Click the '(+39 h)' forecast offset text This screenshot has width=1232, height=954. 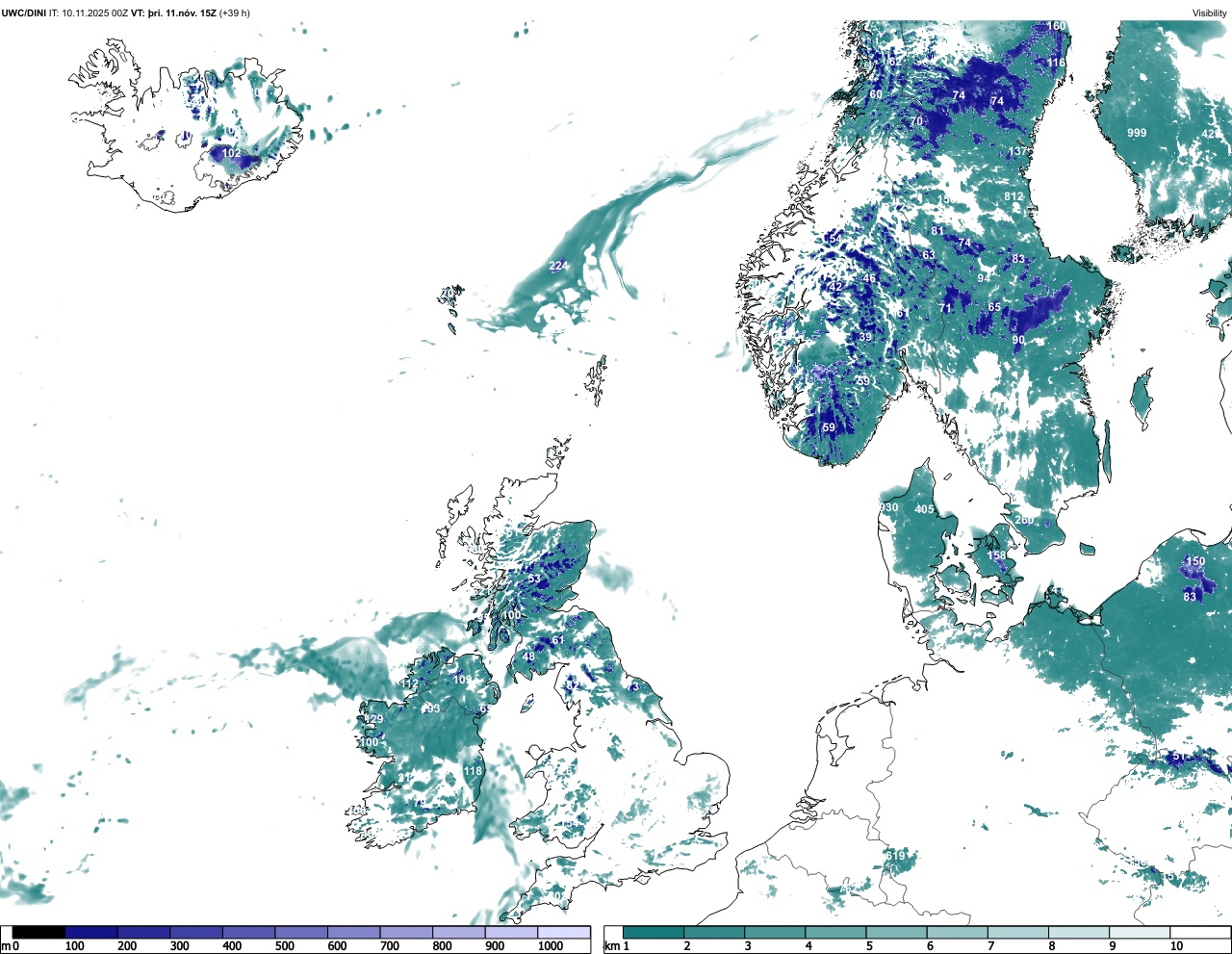pyautogui.click(x=235, y=13)
